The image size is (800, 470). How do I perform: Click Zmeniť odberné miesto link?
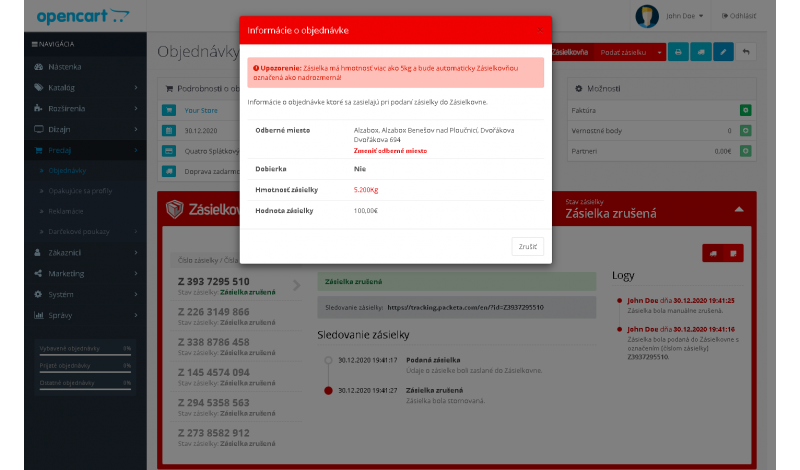[x=390, y=151]
